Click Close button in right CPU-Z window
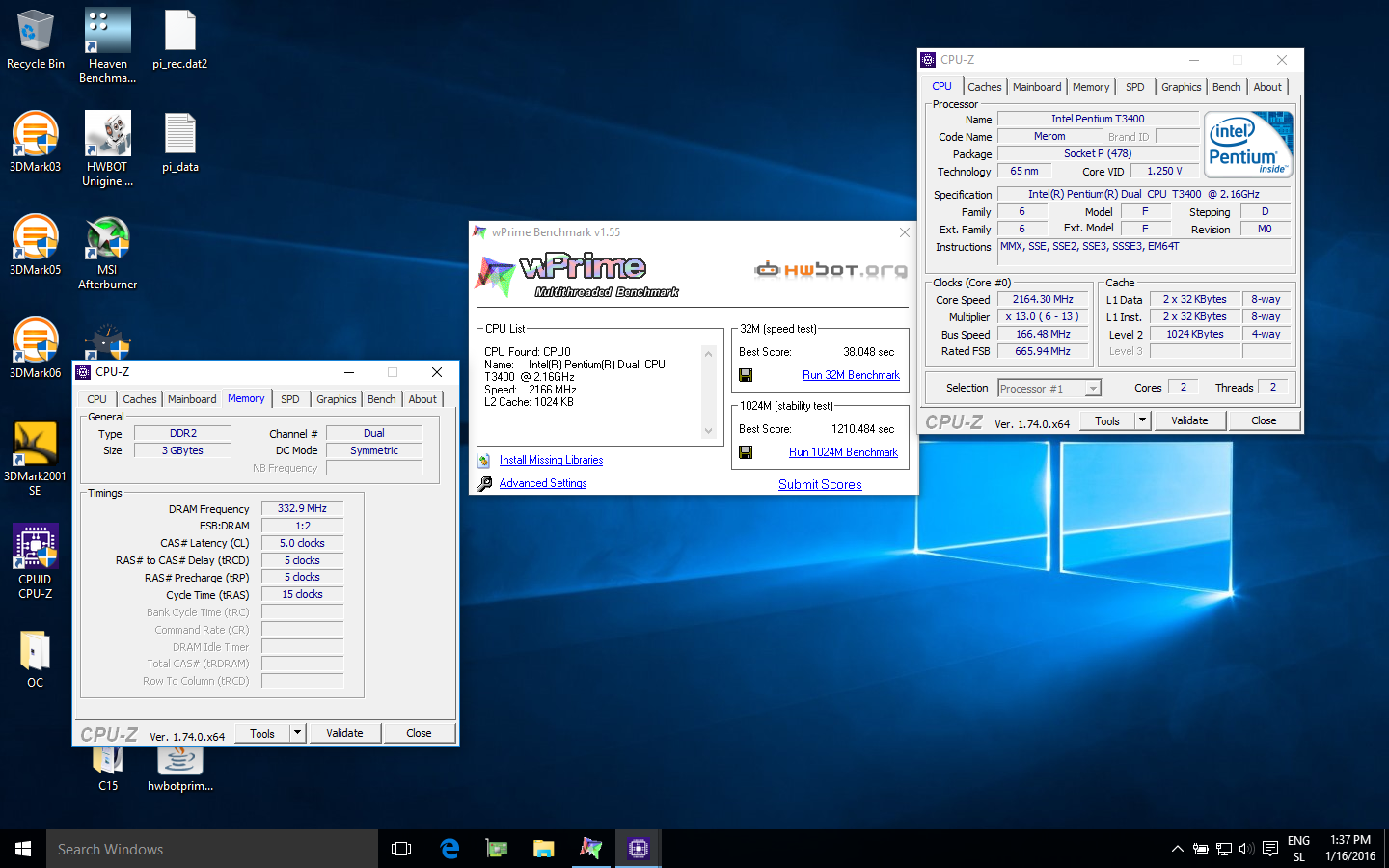1389x868 pixels. [x=1264, y=420]
